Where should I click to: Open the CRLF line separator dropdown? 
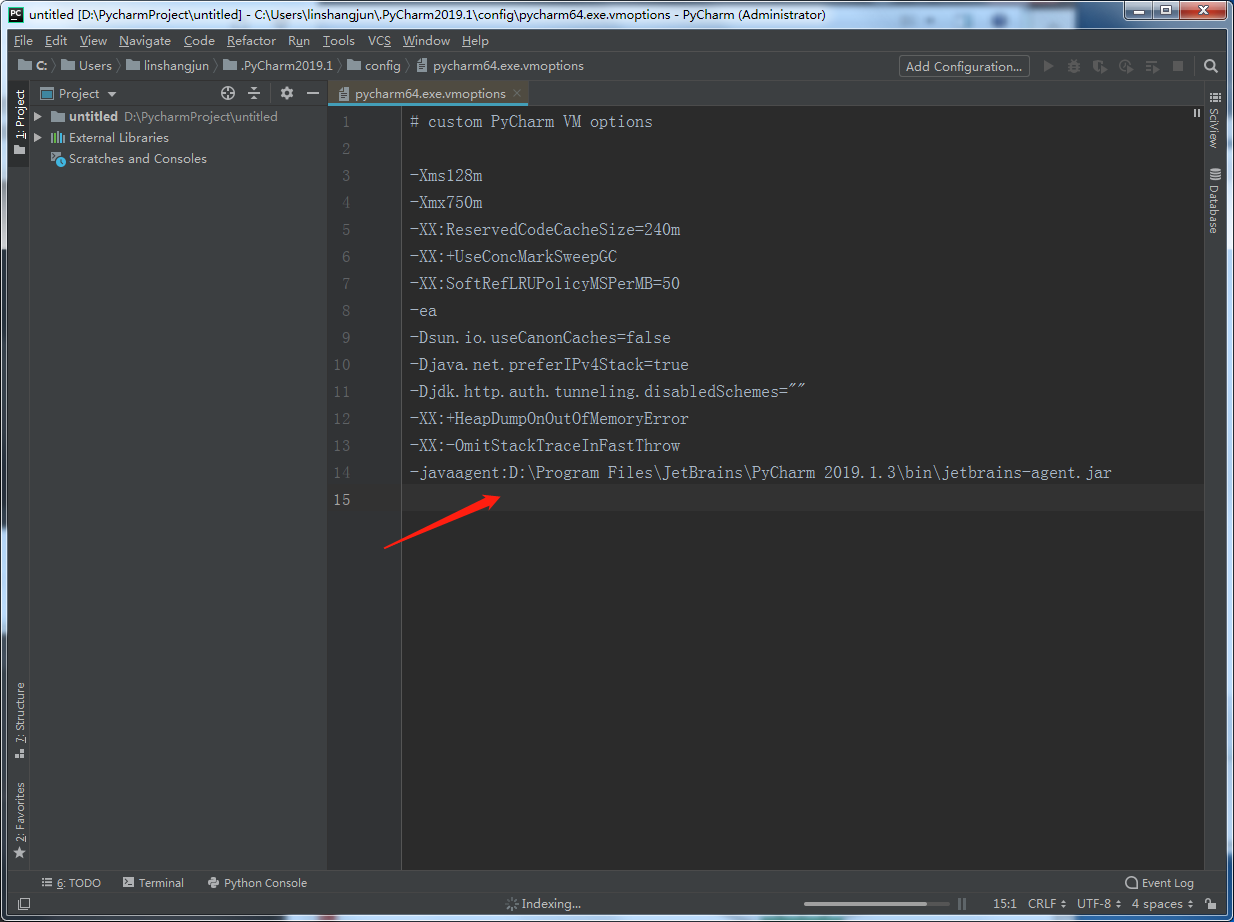click(1047, 904)
